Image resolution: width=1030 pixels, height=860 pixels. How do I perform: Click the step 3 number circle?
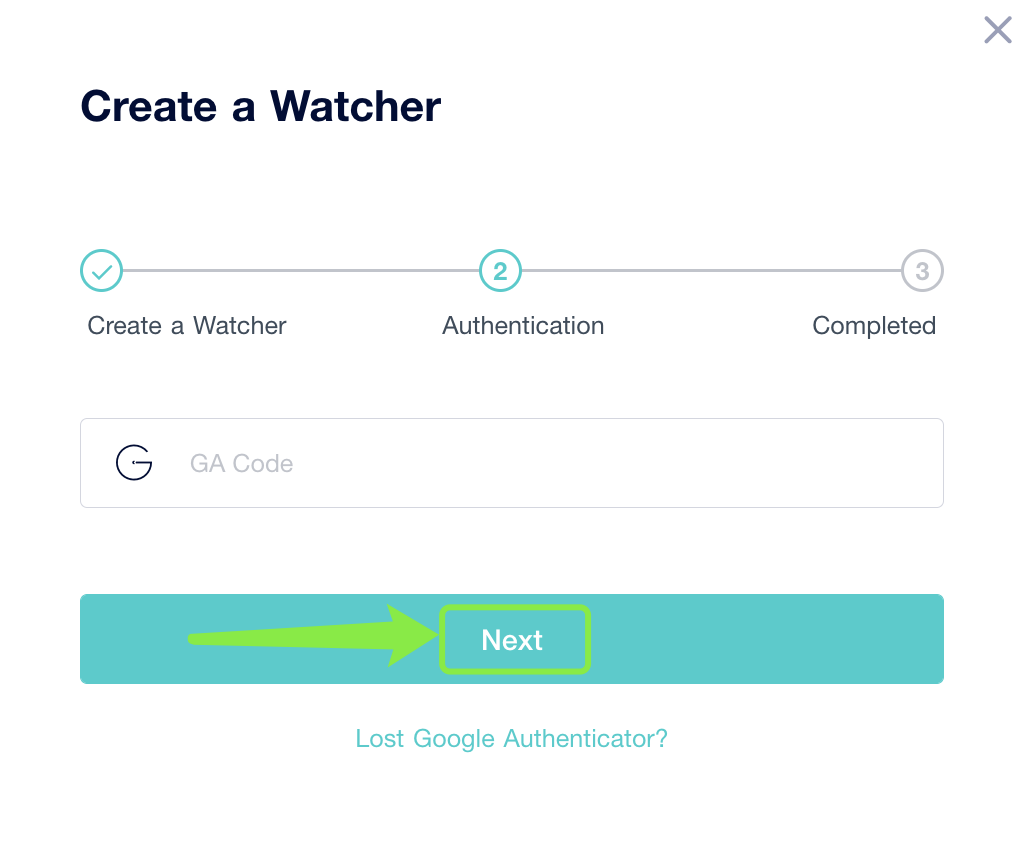(x=922, y=270)
